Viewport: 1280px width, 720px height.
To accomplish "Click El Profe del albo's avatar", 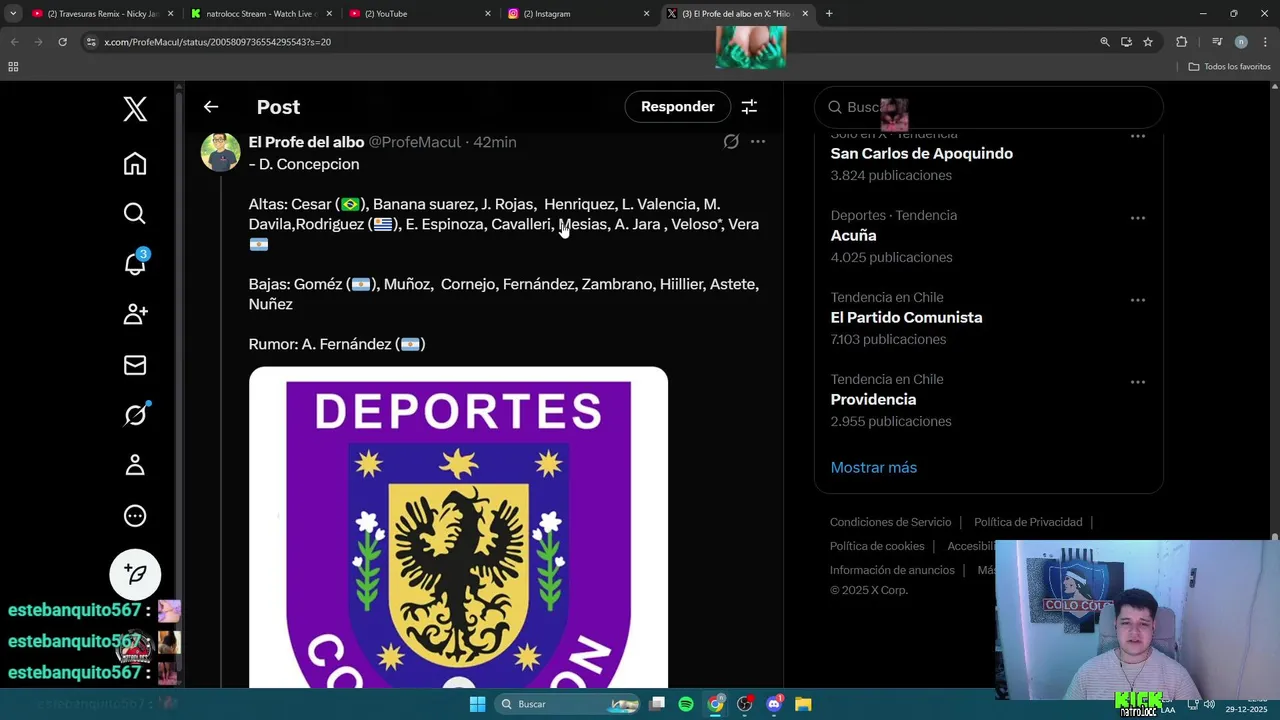I will click(x=220, y=152).
